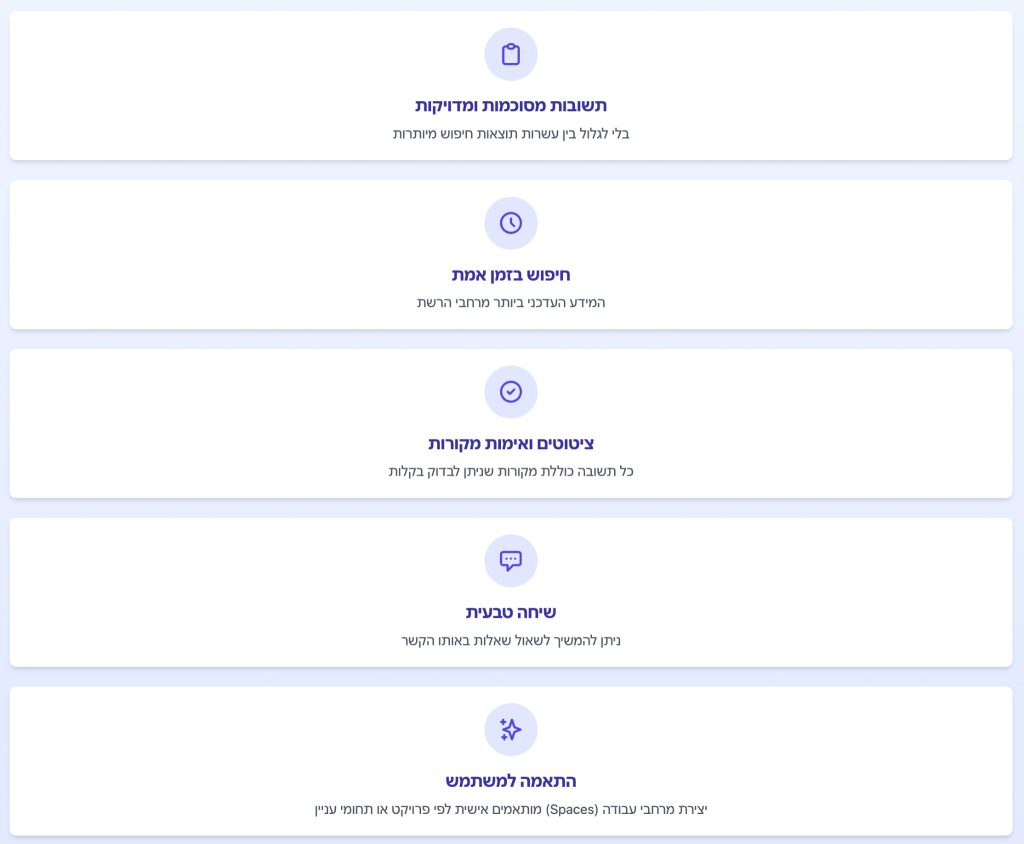Screen dimensions: 1024x844
Task: Click the Spaces workspace description text
Action: click(511, 809)
